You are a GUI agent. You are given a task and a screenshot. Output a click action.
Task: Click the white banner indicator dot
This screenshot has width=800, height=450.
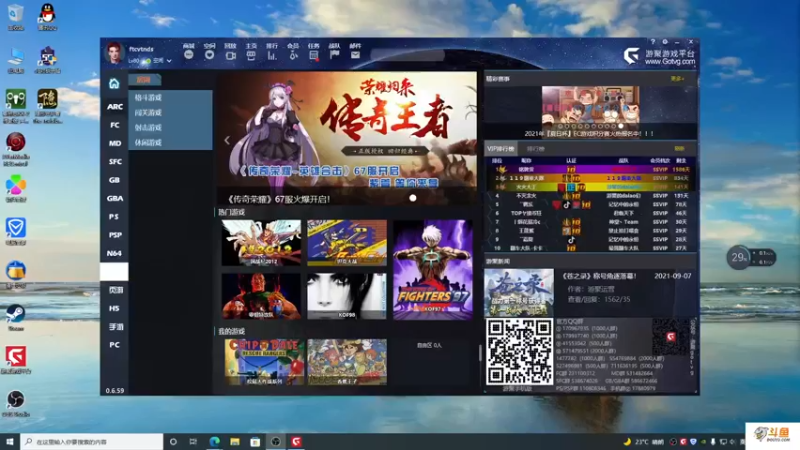413,198
